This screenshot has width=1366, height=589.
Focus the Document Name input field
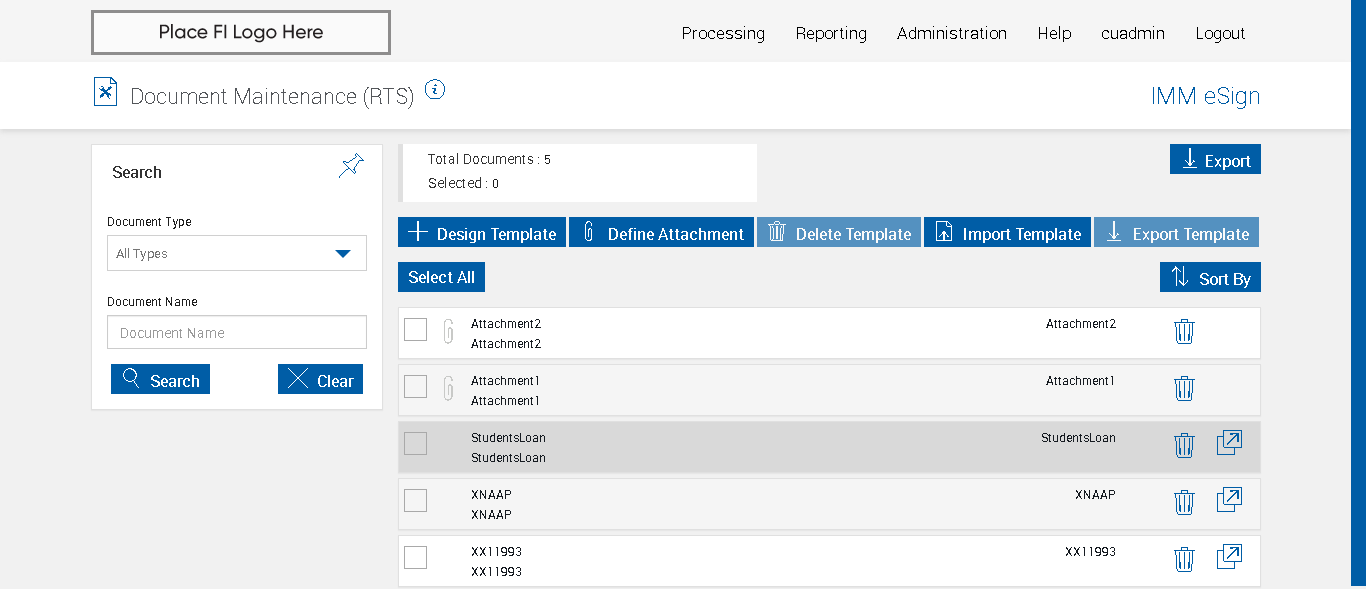tap(237, 333)
